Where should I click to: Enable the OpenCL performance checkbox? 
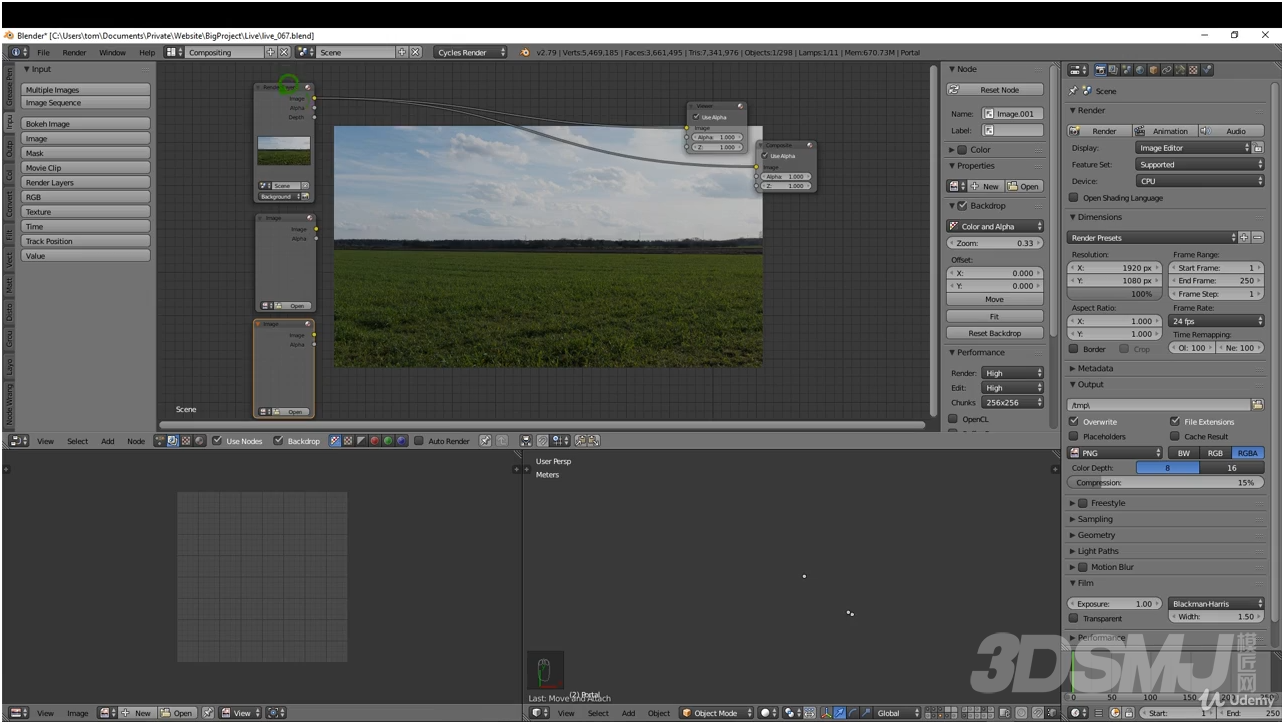[953, 419]
